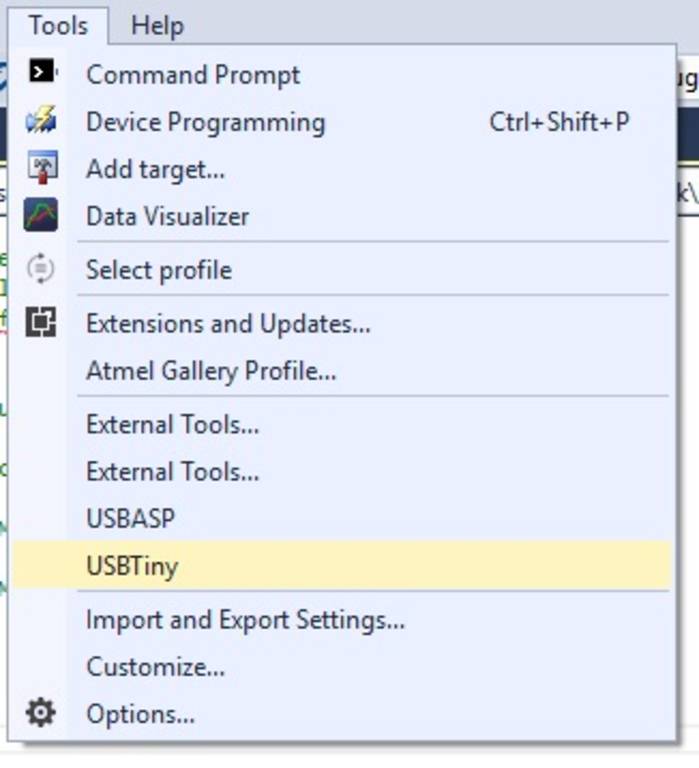Open Atmel Gallery Profile entry
The width and height of the screenshot is (699, 768).
[211, 371]
